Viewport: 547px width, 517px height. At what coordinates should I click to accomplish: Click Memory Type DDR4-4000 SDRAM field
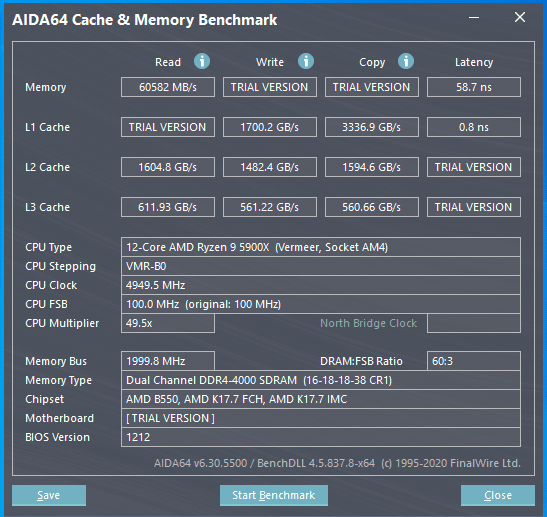pyautogui.click(x=321, y=380)
